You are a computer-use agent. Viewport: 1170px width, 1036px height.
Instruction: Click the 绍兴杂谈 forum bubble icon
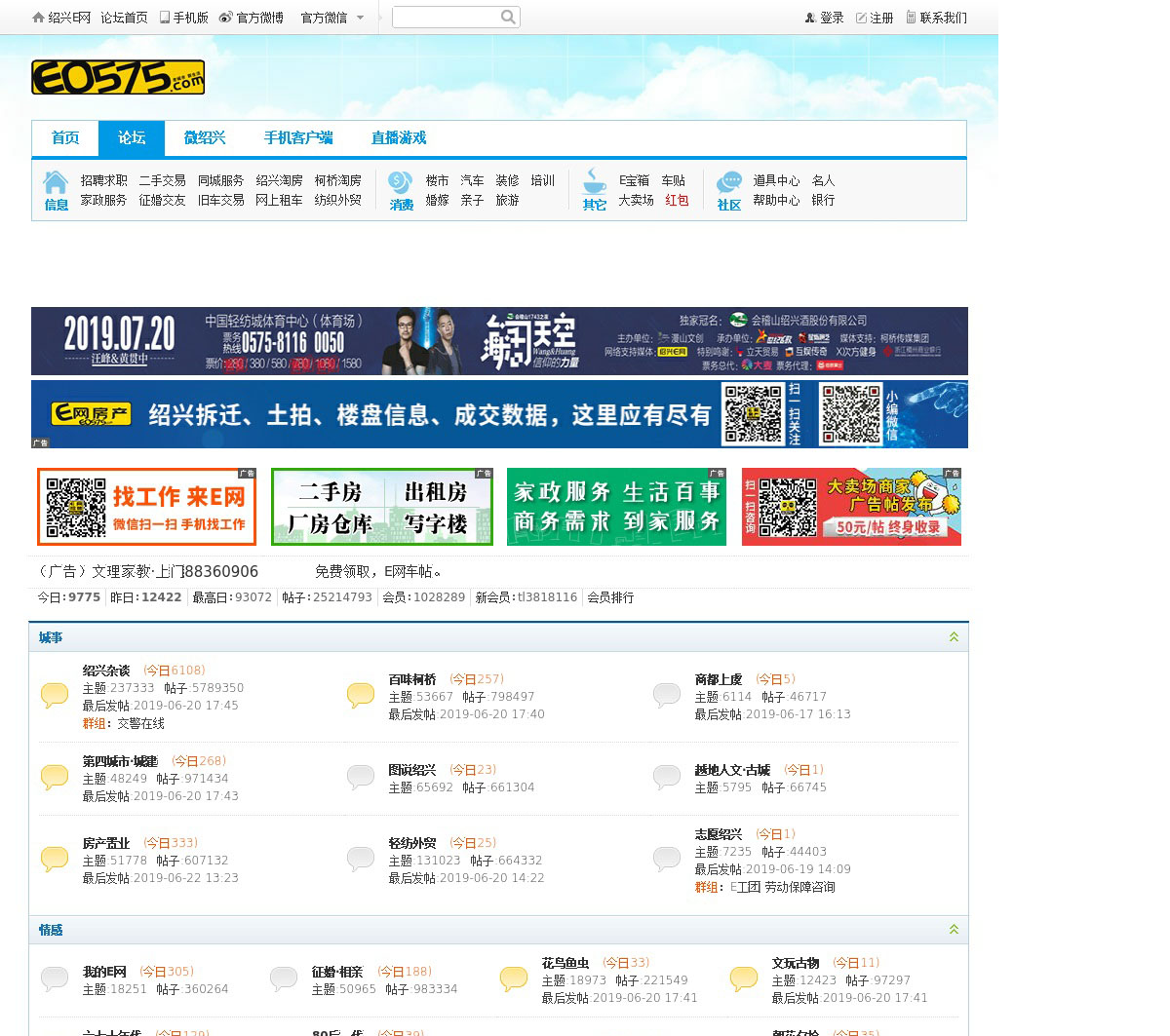[x=55, y=695]
